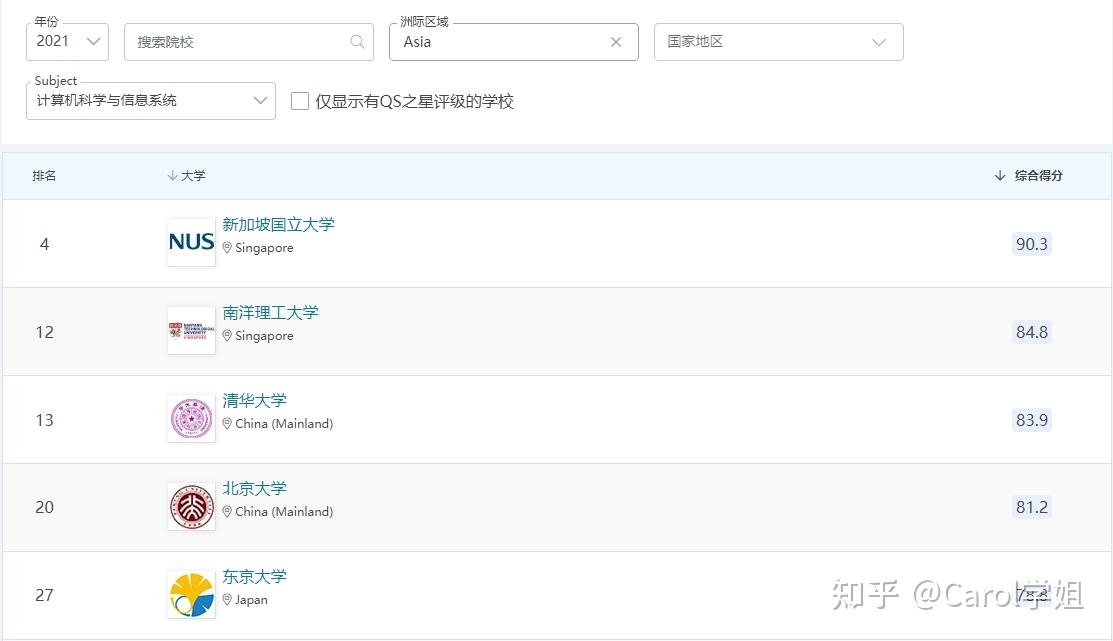Open the 2021 year dropdown
The width and height of the screenshot is (1113, 641).
coord(67,42)
